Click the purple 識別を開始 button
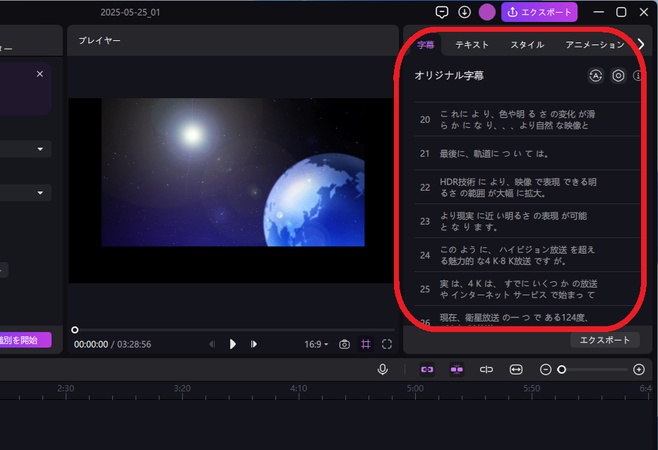The height and width of the screenshot is (450, 658). (x=25, y=340)
